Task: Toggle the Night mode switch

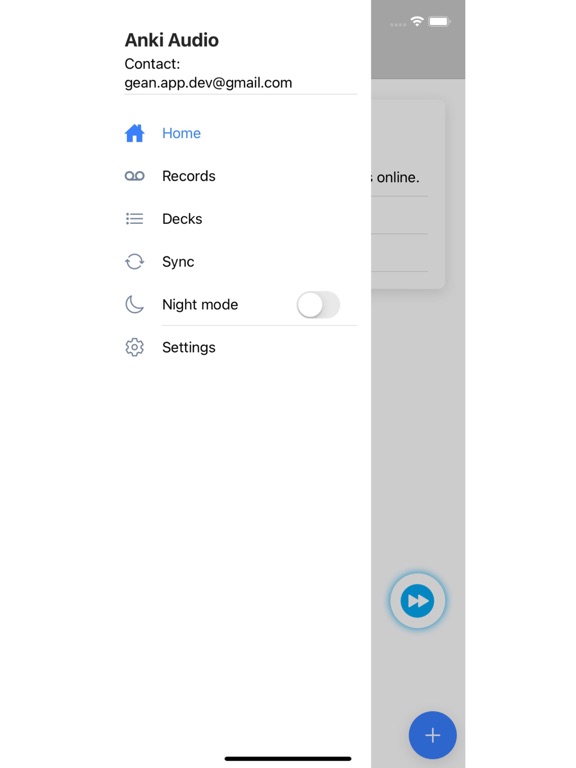Action: (x=318, y=305)
